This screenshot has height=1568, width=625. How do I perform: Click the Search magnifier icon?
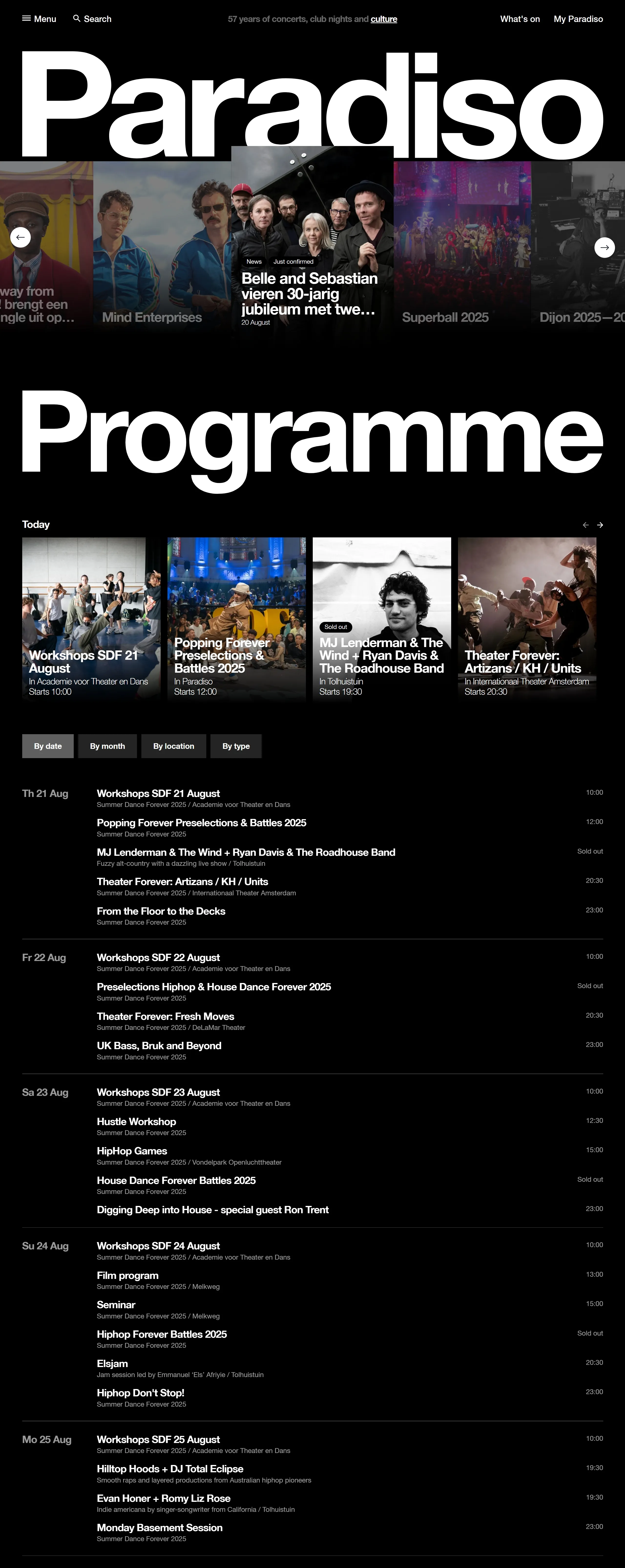pos(77,18)
